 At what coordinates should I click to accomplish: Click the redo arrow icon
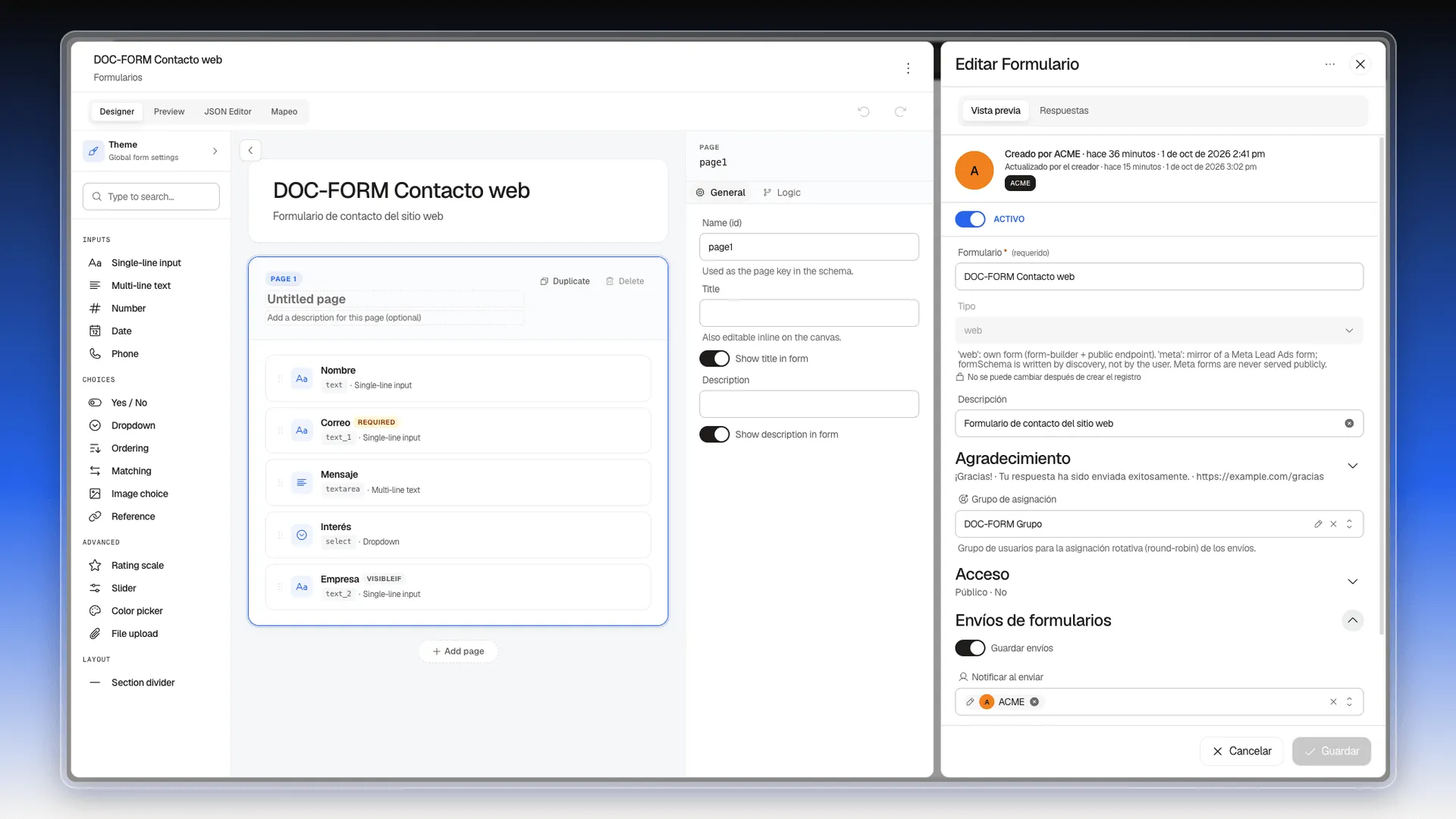[900, 111]
